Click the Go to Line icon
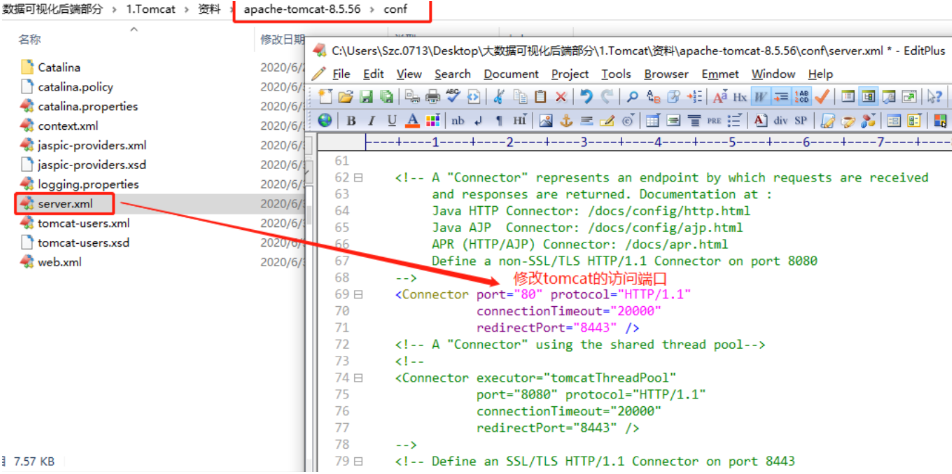 click(695, 96)
